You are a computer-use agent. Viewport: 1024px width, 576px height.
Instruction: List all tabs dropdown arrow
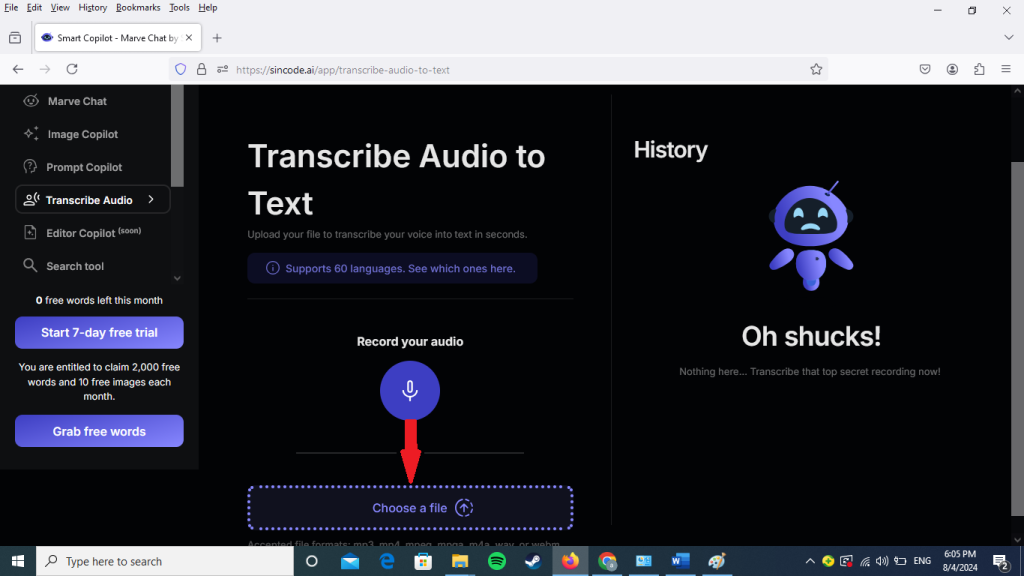[1008, 38]
